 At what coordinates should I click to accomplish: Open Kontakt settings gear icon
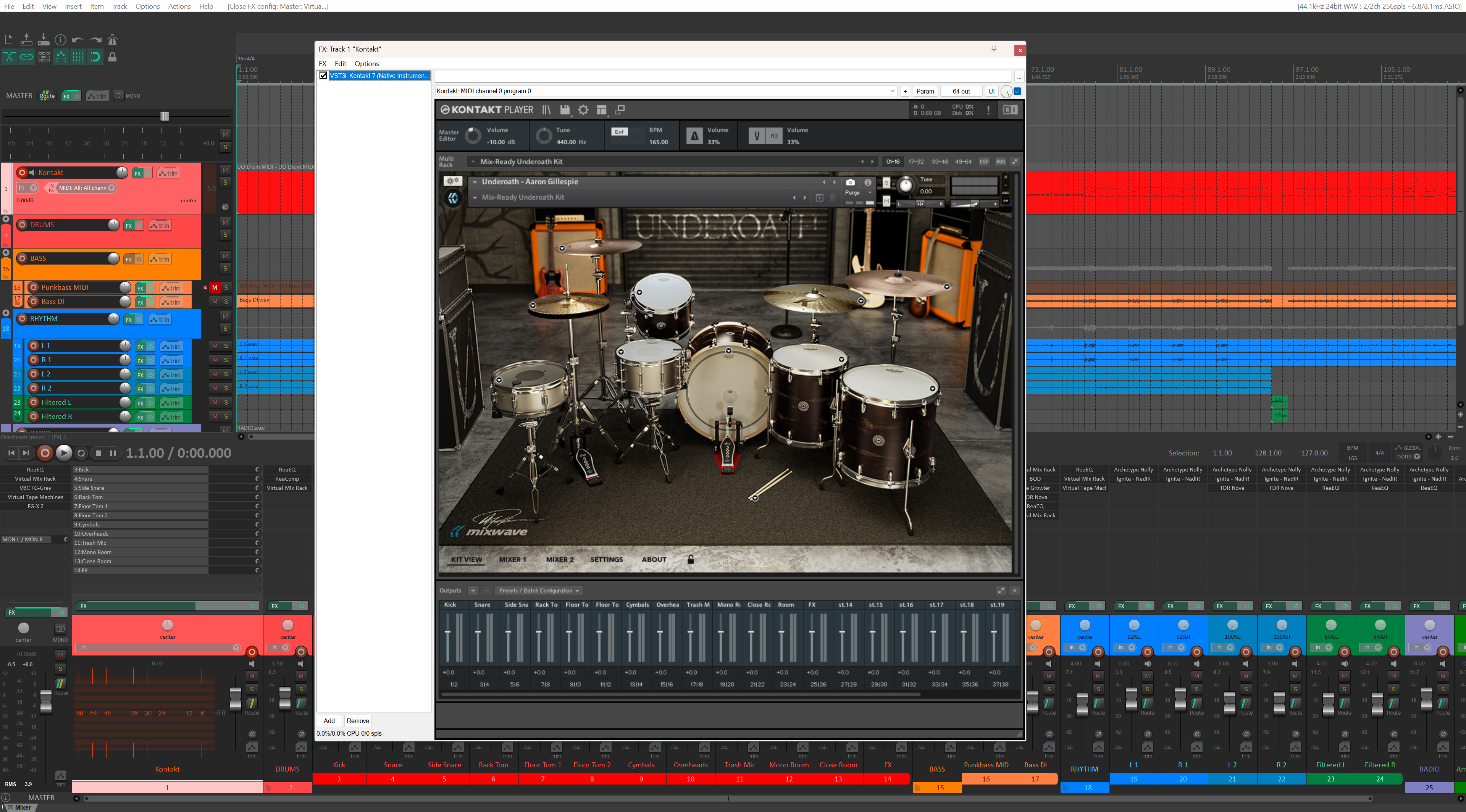[583, 110]
